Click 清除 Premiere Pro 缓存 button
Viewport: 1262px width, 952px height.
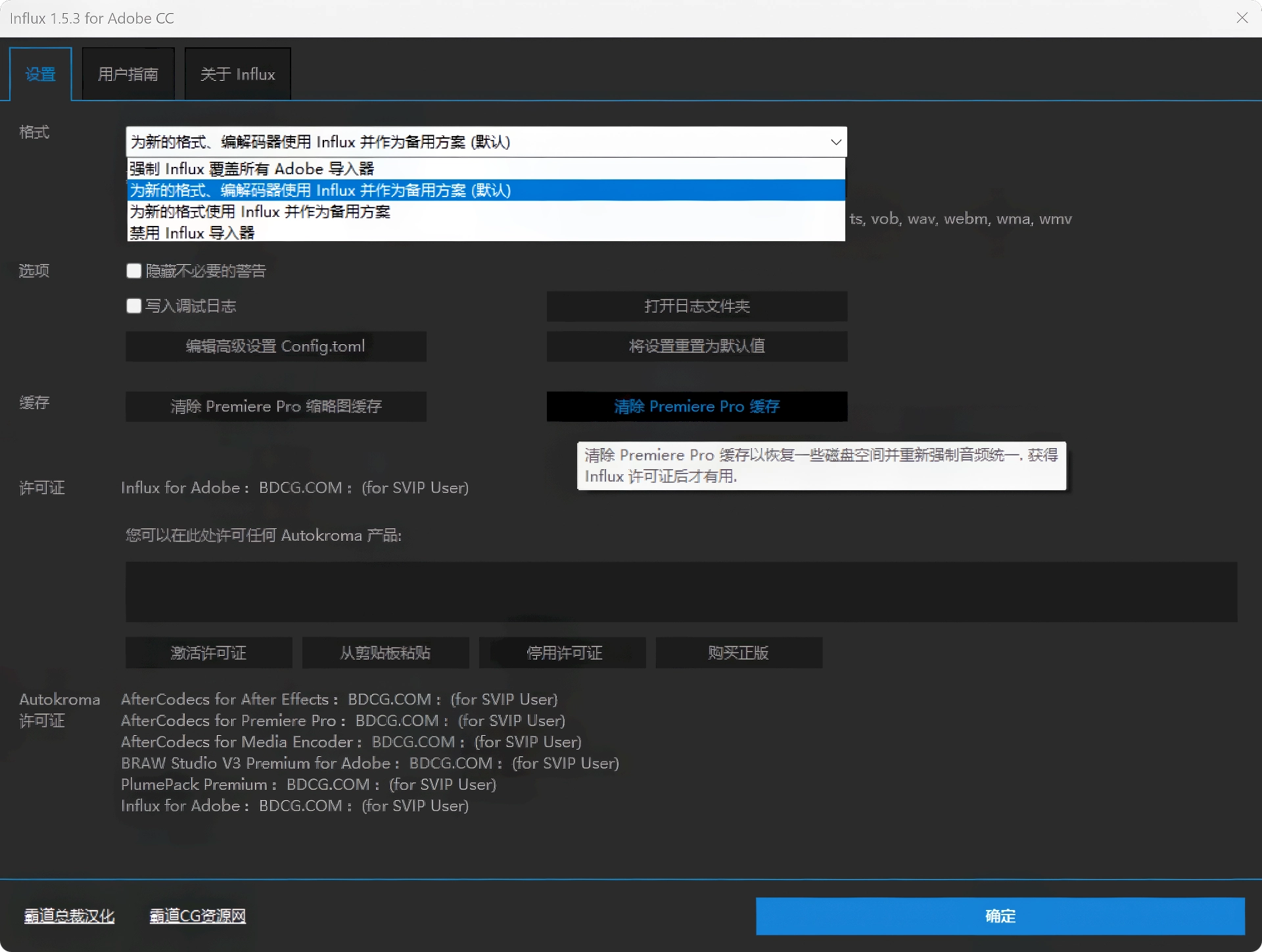tap(697, 407)
